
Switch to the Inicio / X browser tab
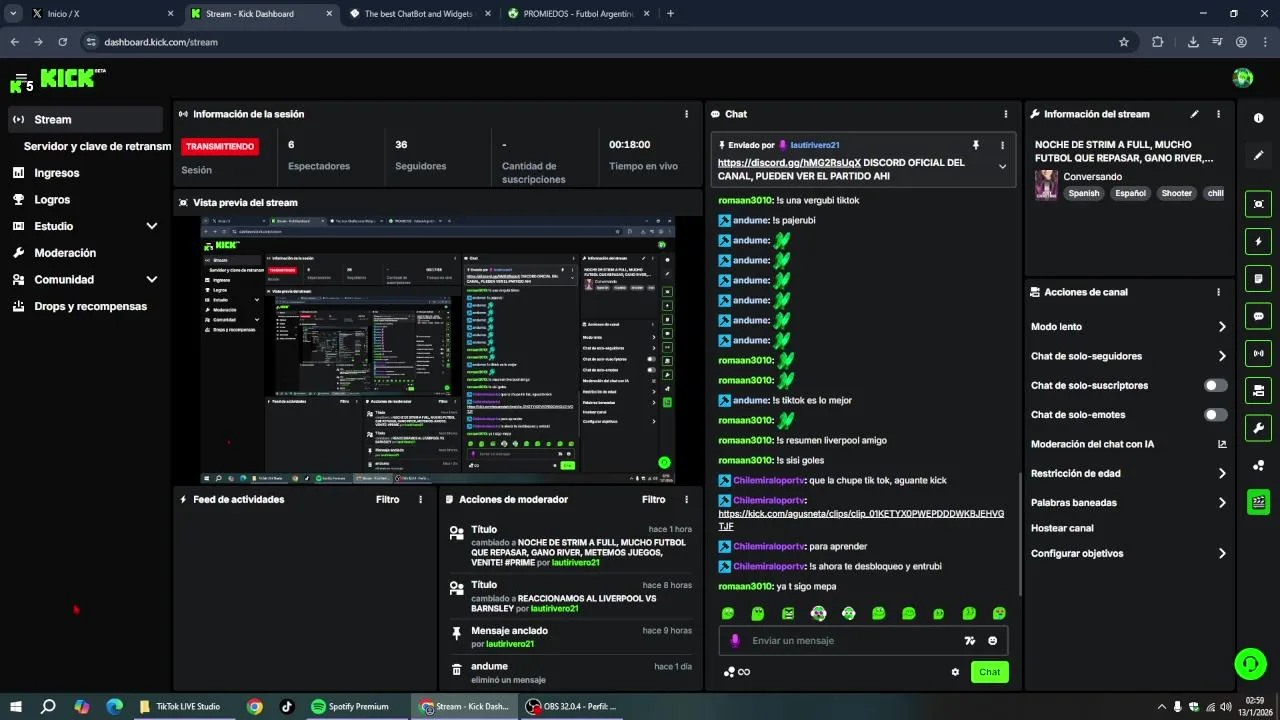(102, 14)
